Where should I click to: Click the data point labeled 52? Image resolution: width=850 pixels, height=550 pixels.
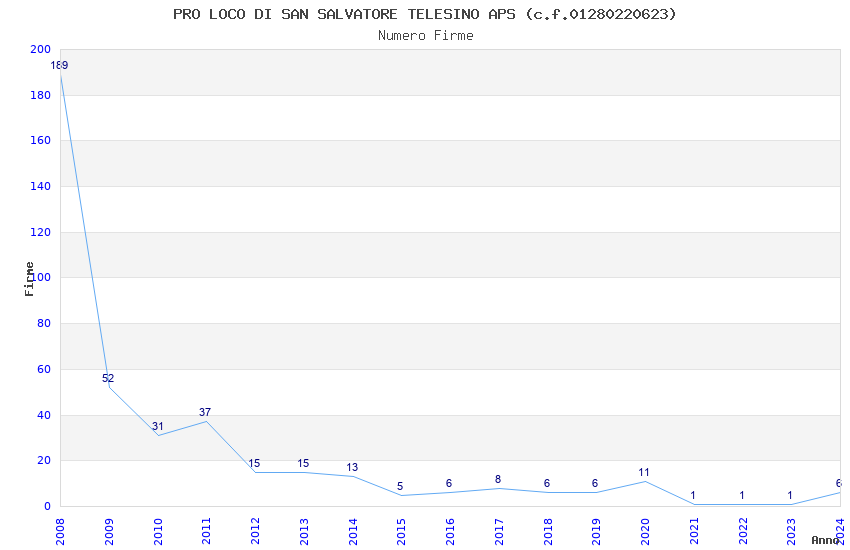108,379
